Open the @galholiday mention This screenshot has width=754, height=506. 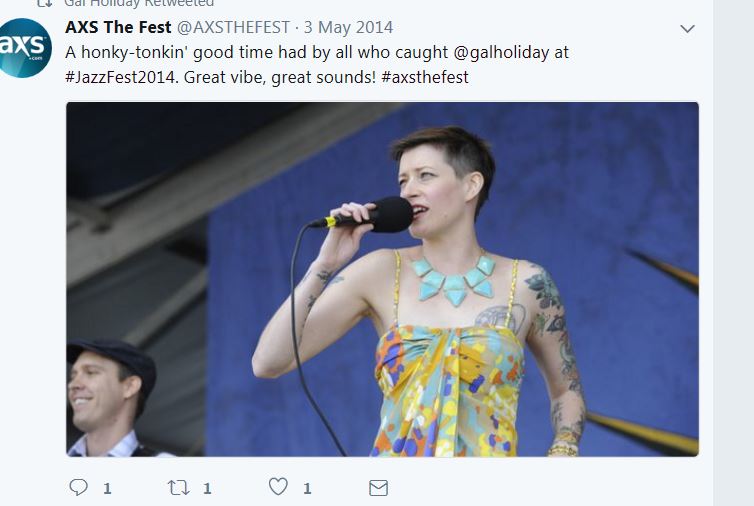tap(501, 52)
